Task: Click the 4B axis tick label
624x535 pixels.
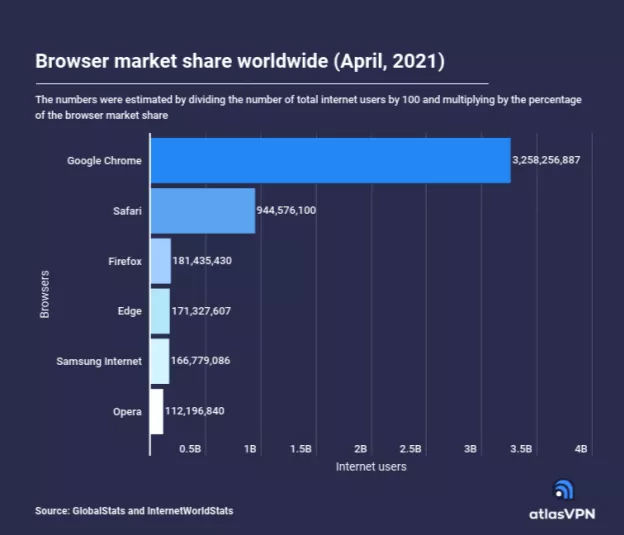Action: (581, 449)
